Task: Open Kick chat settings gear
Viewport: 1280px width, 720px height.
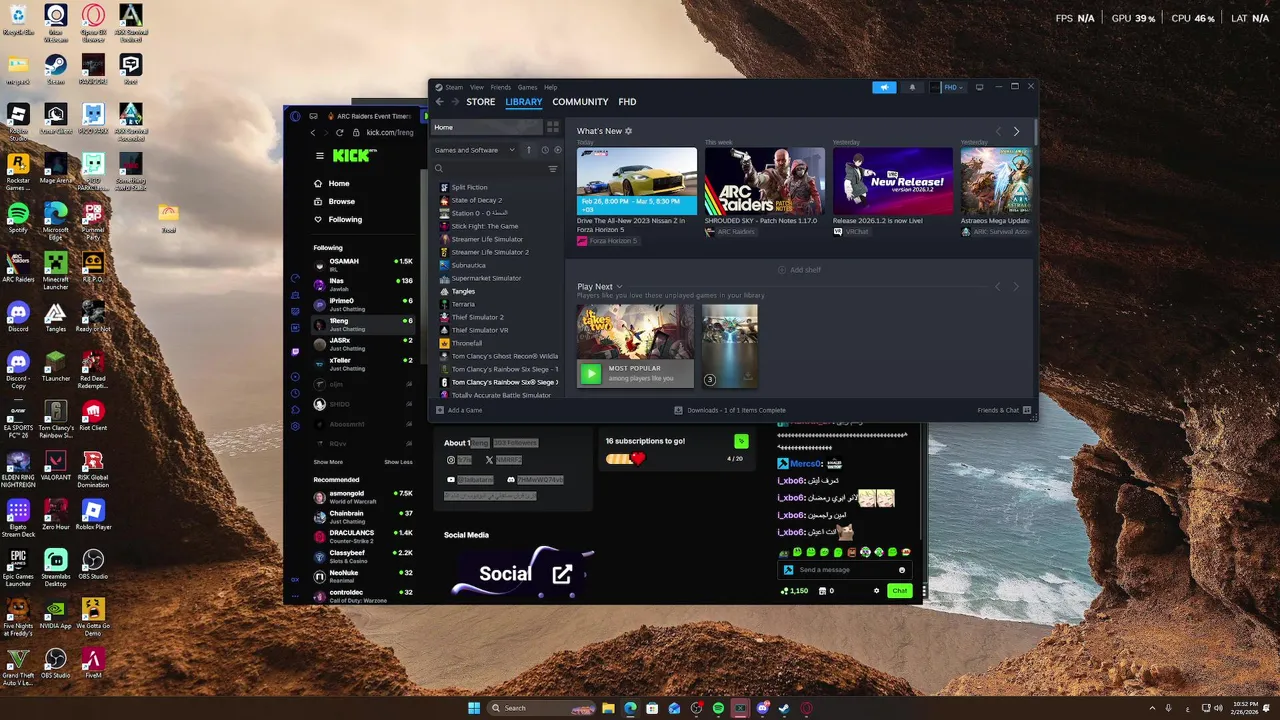Action: click(876, 591)
